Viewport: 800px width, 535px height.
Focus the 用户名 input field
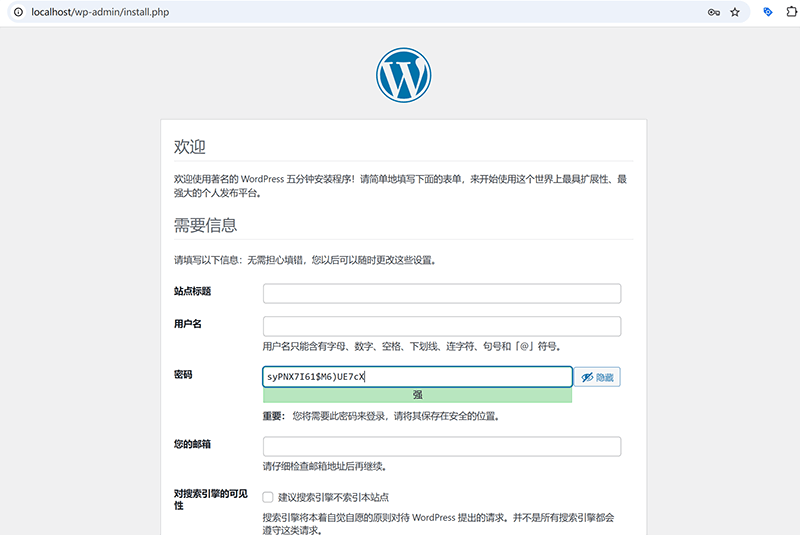click(x=442, y=326)
